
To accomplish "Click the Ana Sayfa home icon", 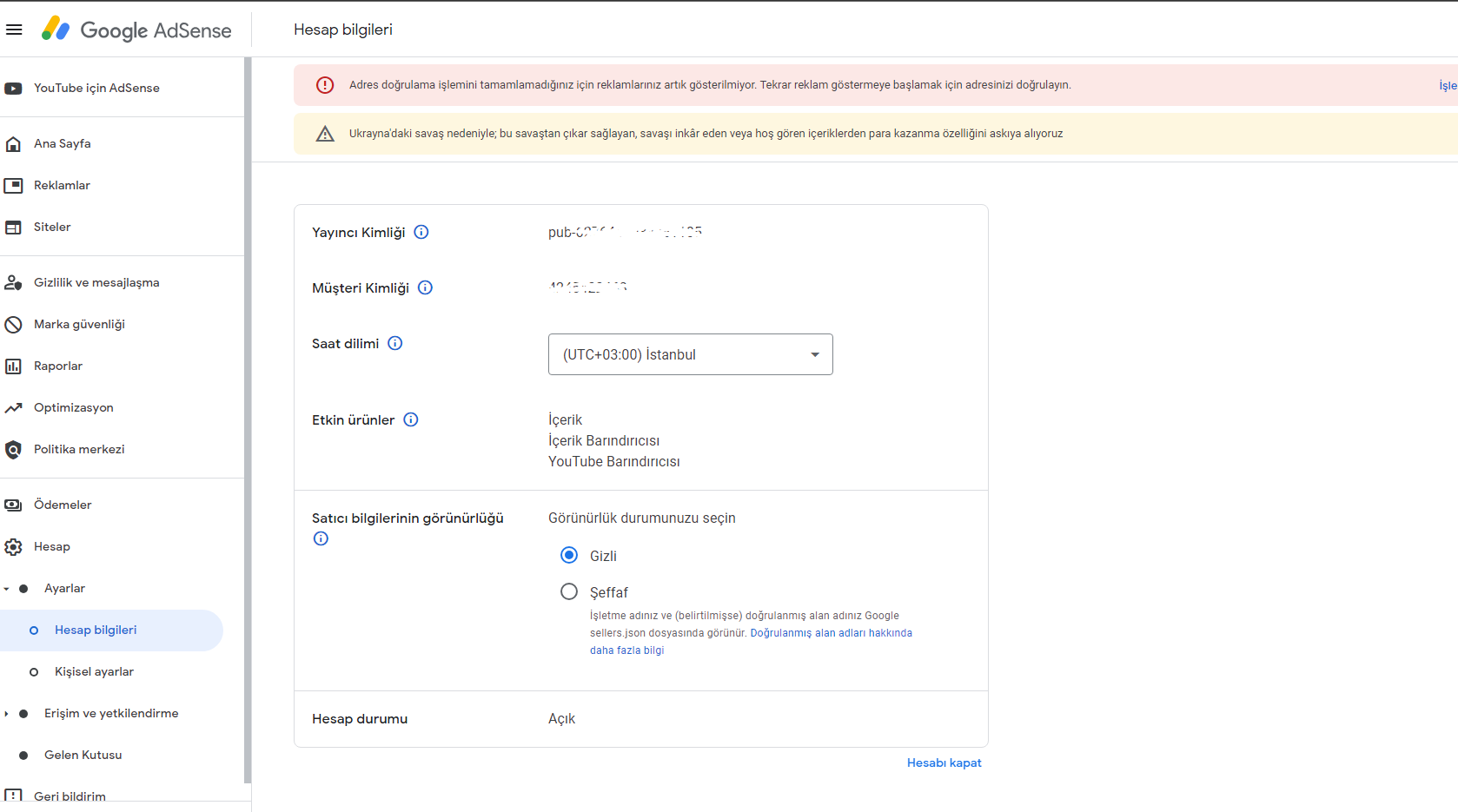I will [13, 144].
